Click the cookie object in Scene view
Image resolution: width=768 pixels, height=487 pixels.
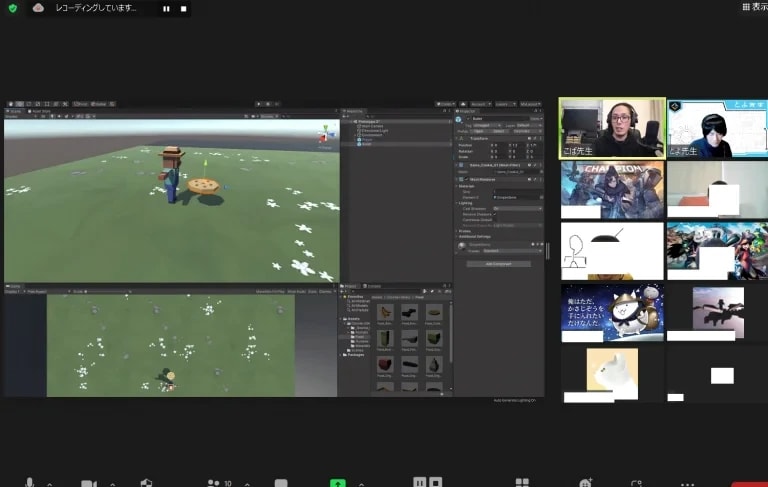203,186
